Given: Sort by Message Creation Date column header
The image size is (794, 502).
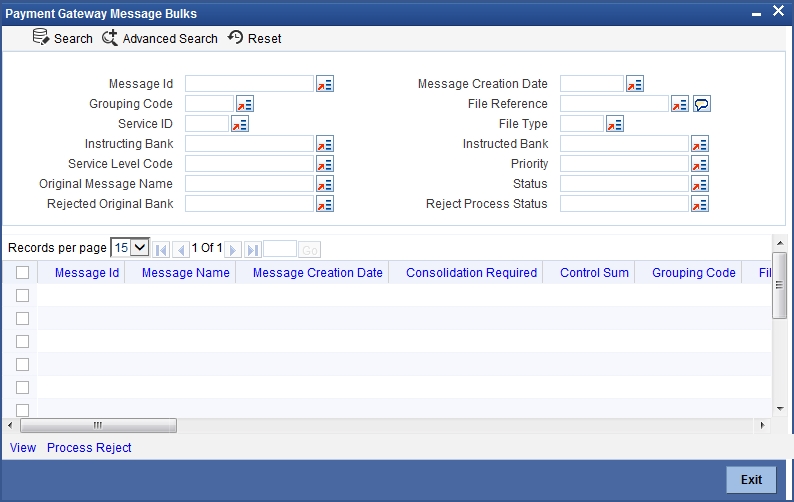Looking at the screenshot, I should click(x=317, y=273).
